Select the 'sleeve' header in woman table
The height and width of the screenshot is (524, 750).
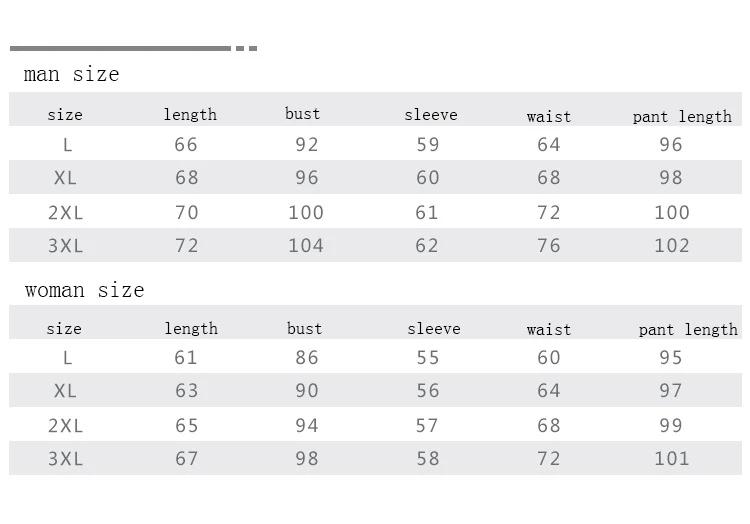point(434,329)
